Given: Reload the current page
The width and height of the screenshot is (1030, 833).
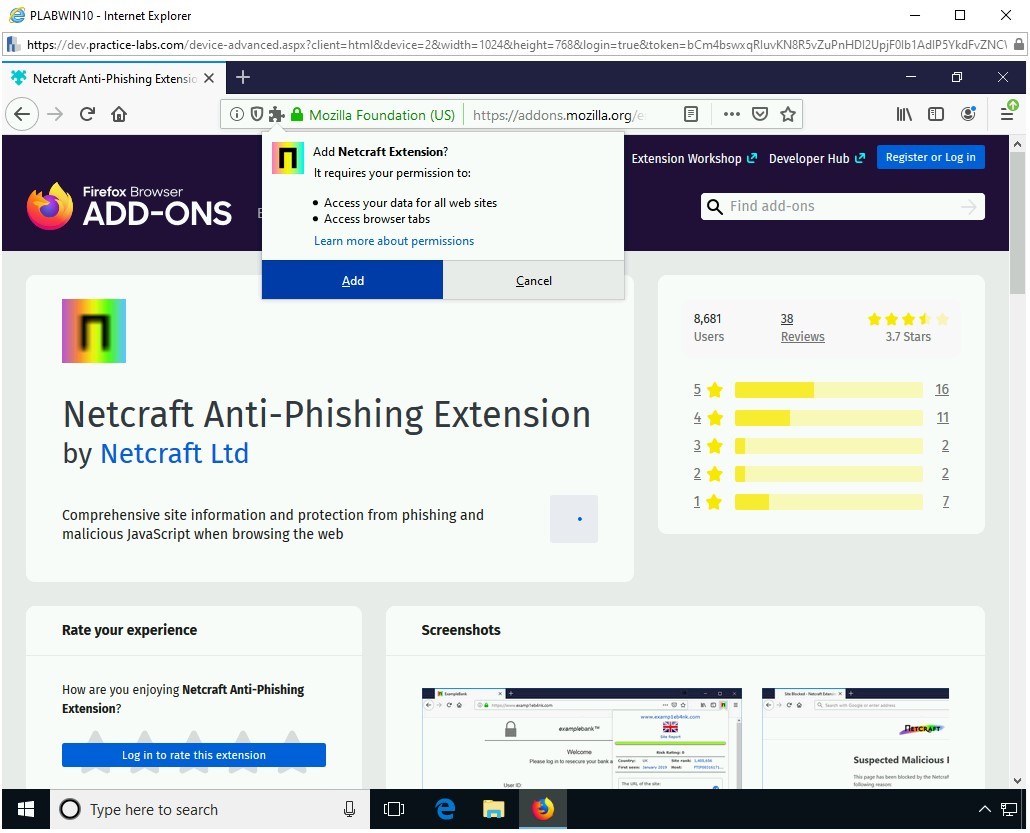Looking at the screenshot, I should coord(87,114).
